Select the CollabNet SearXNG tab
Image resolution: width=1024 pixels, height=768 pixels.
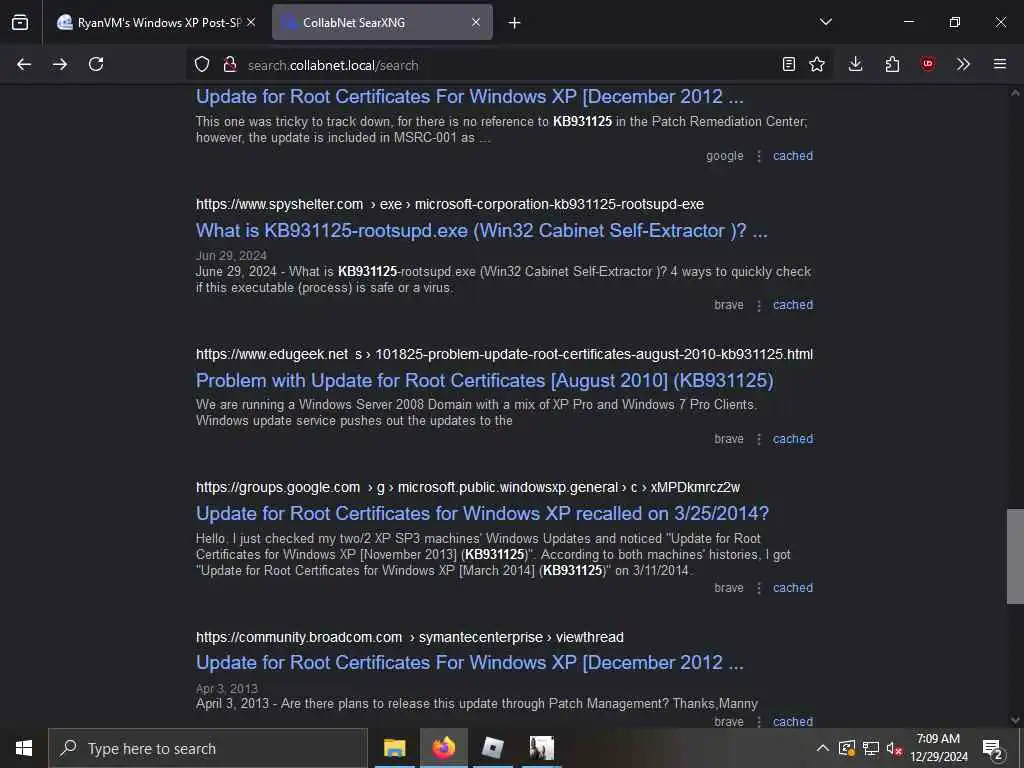pyautogui.click(x=382, y=22)
